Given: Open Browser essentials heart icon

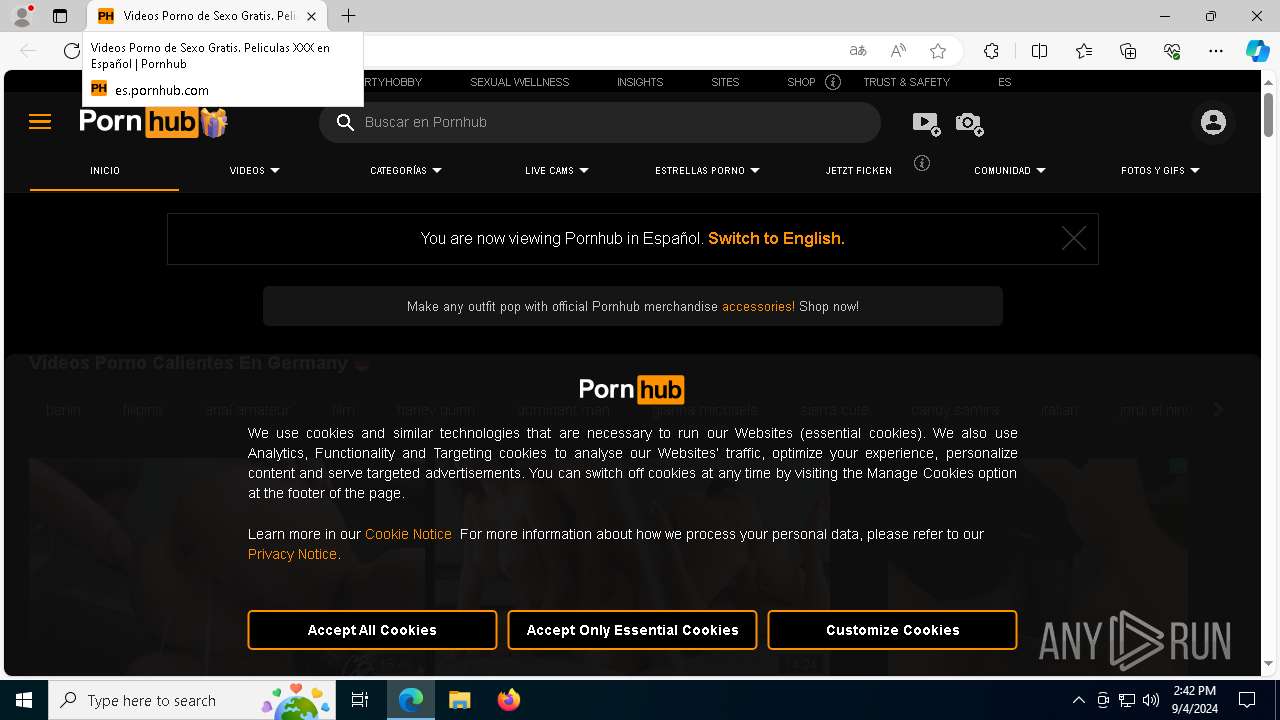Looking at the screenshot, I should pos(1172,51).
